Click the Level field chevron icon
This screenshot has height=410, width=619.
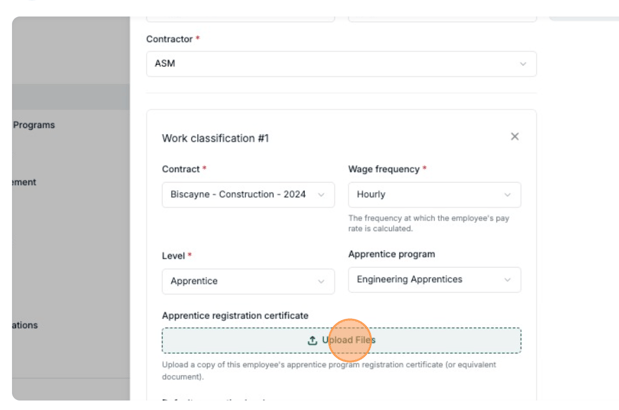[321, 282]
